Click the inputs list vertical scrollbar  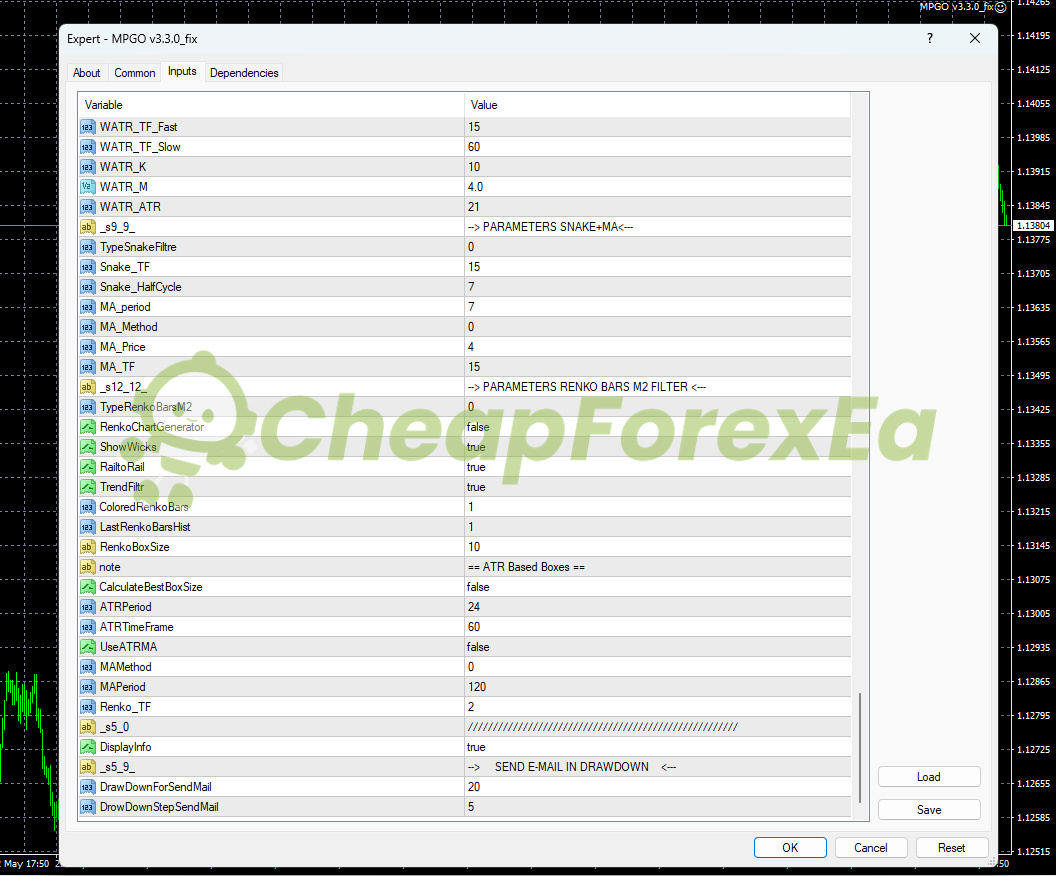[x=860, y=747]
